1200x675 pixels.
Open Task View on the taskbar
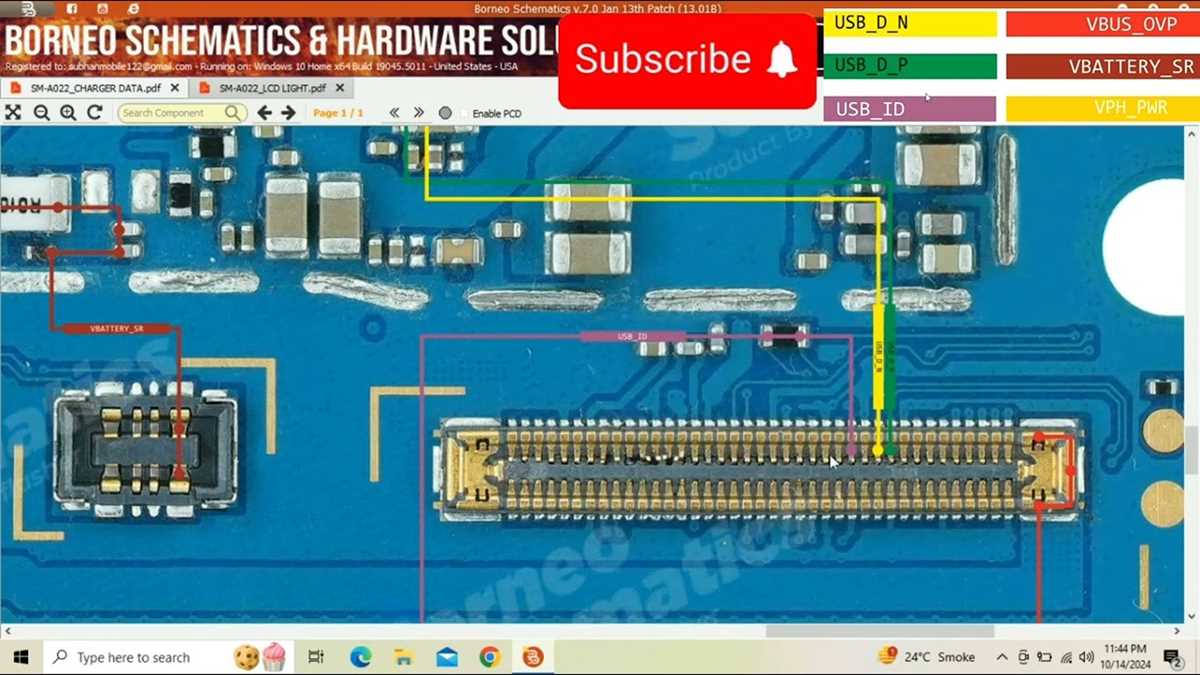click(x=316, y=657)
